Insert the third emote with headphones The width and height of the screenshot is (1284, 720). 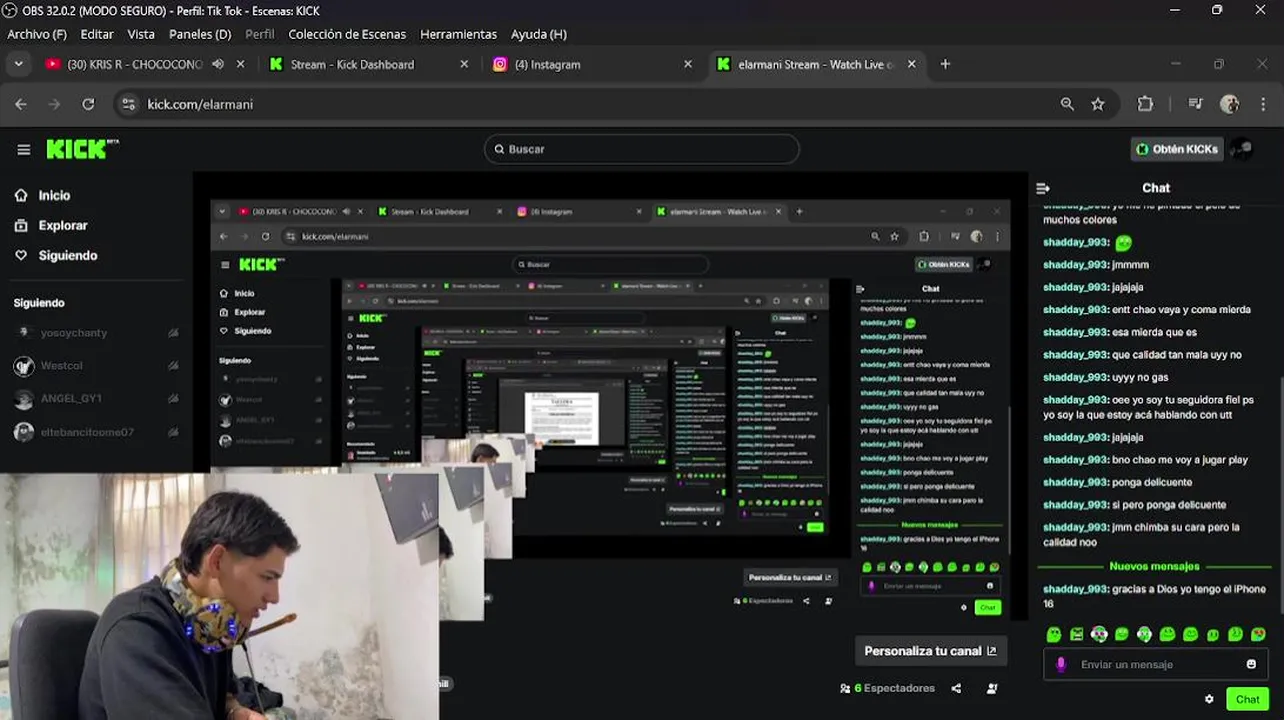tap(1099, 634)
